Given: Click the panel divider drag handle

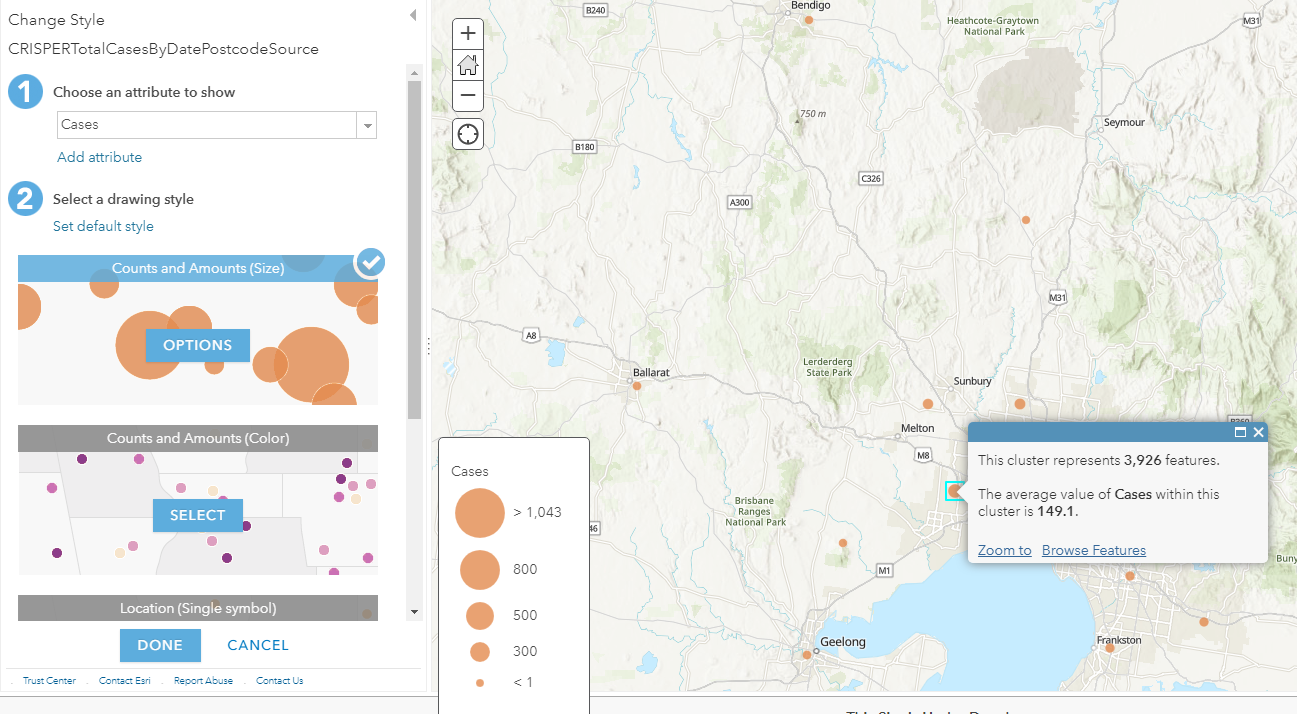Looking at the screenshot, I should pos(429,346).
